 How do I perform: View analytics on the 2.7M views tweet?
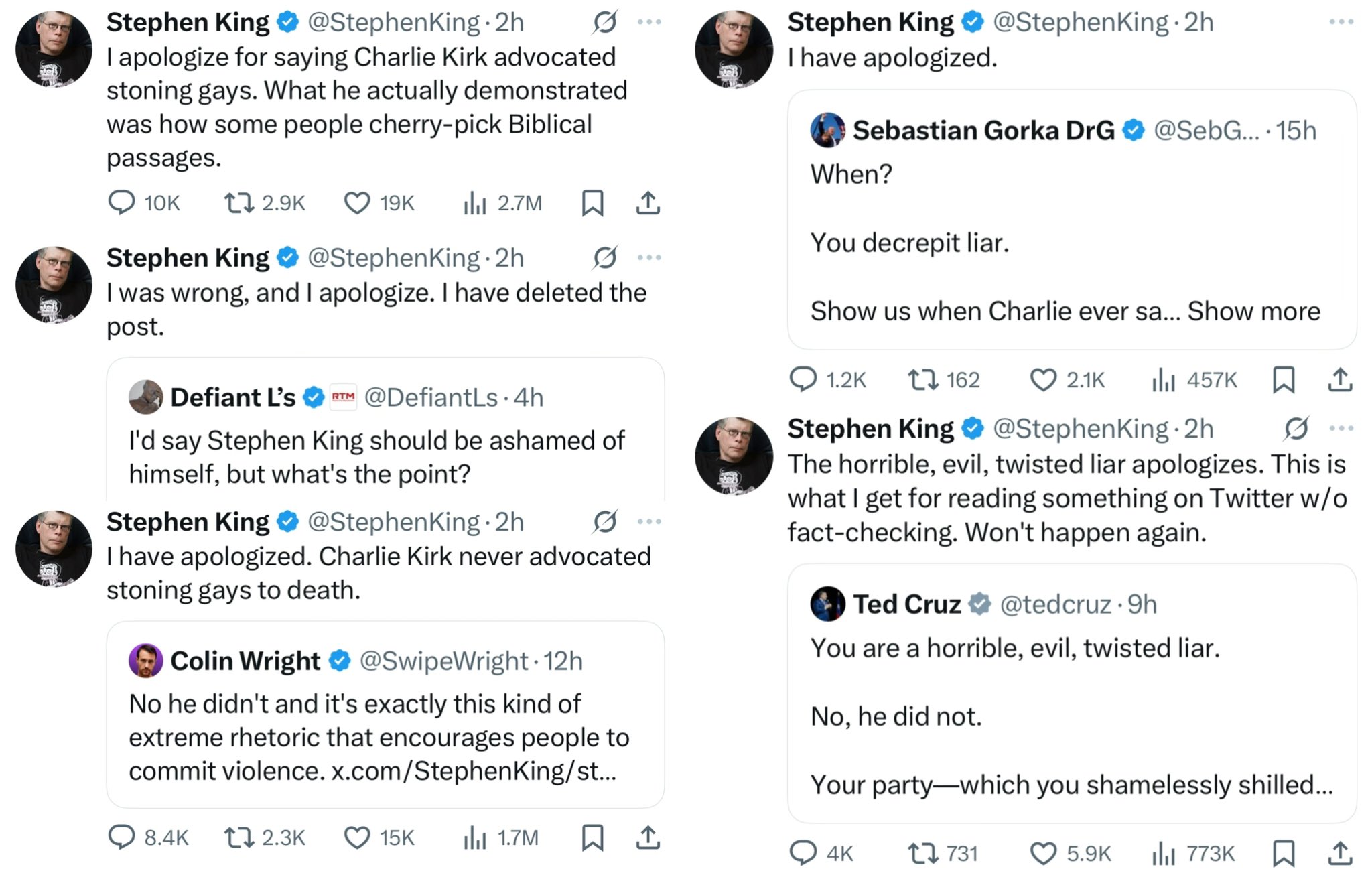pos(474,202)
